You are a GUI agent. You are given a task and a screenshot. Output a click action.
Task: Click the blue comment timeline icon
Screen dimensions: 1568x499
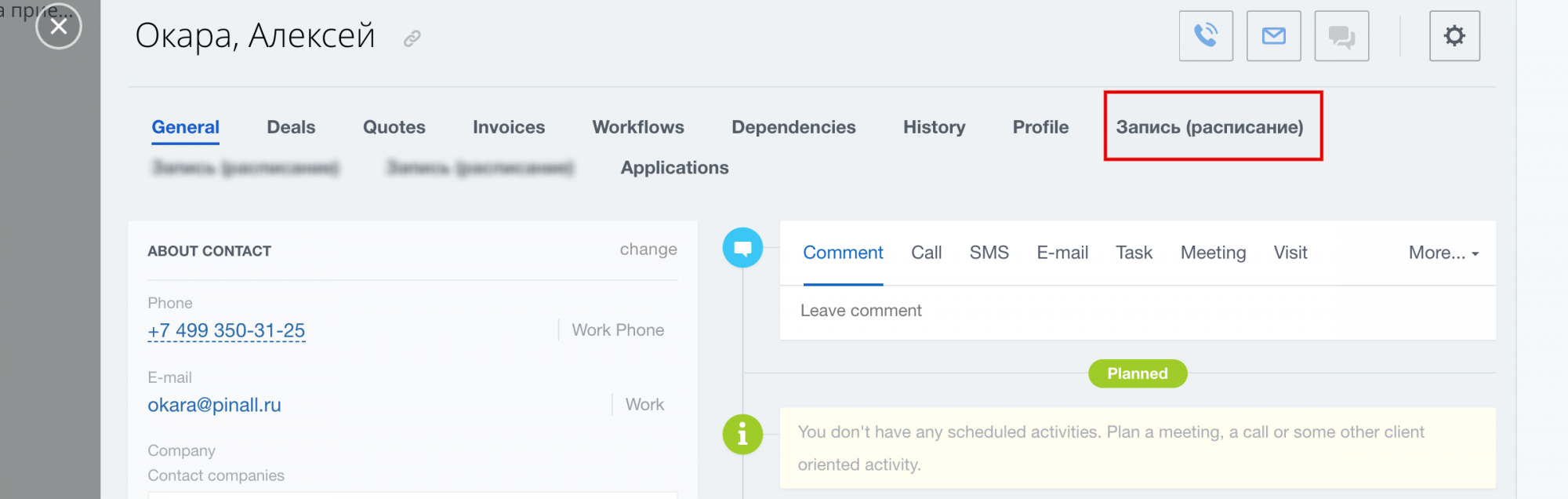pos(742,248)
